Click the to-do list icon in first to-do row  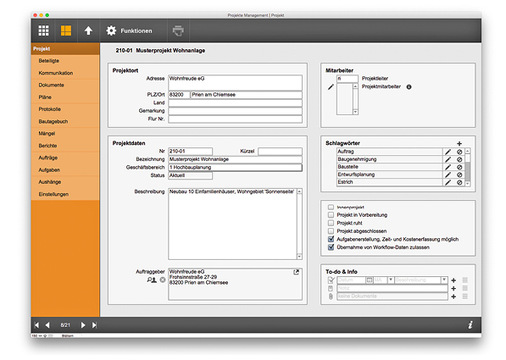pyautogui.click(x=465, y=280)
